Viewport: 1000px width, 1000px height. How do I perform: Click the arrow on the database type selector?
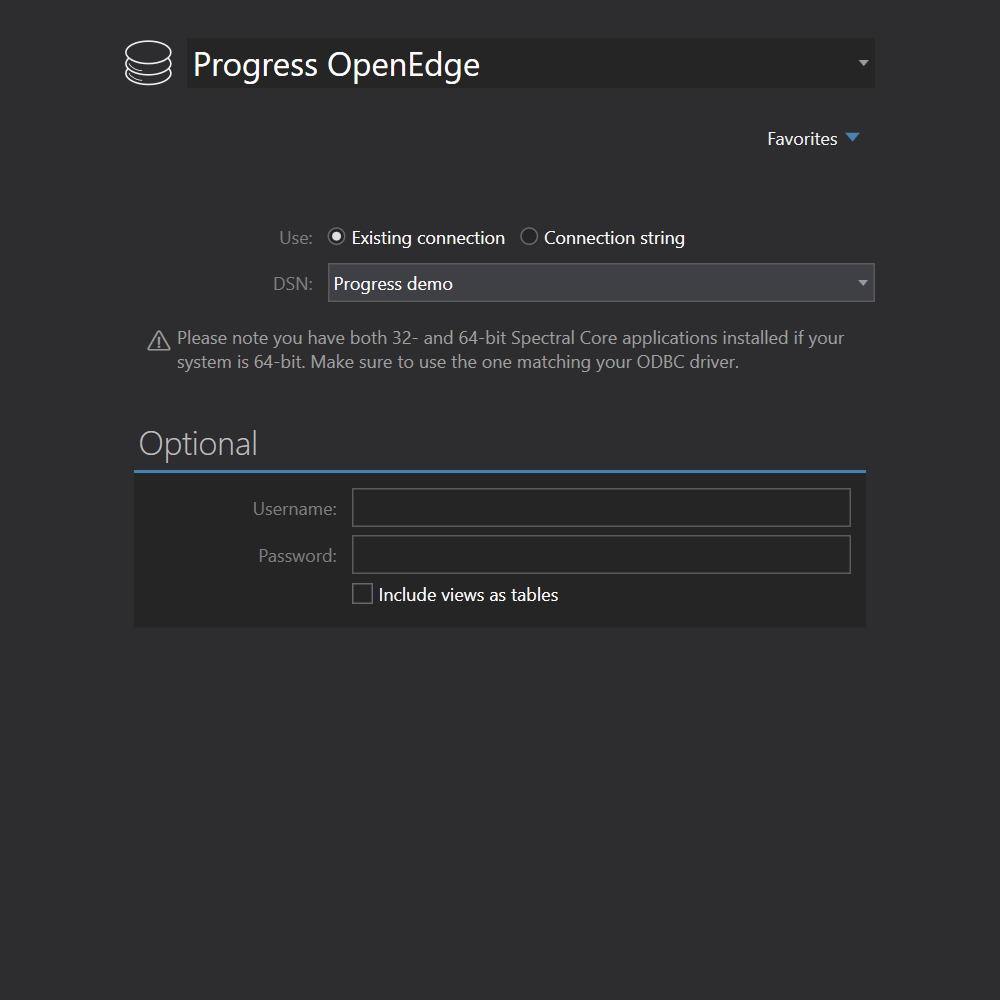pos(862,64)
